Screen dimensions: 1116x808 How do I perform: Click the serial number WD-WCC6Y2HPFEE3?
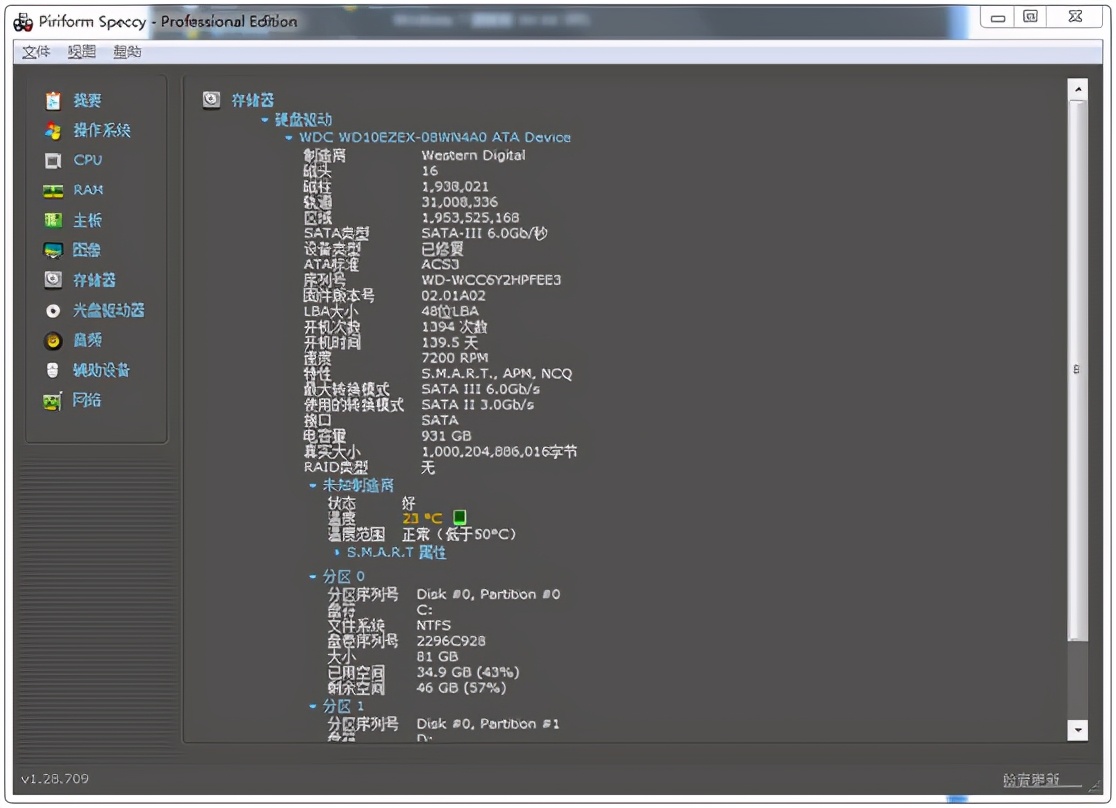(491, 280)
